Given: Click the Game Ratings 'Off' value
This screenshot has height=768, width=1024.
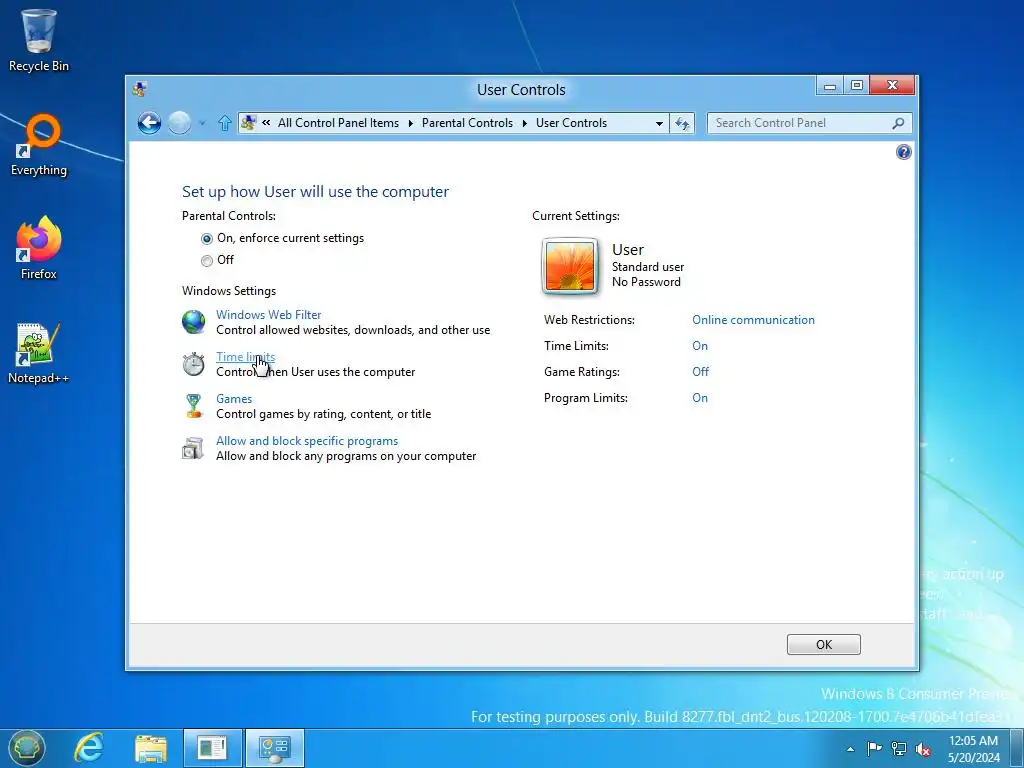Looking at the screenshot, I should [700, 372].
